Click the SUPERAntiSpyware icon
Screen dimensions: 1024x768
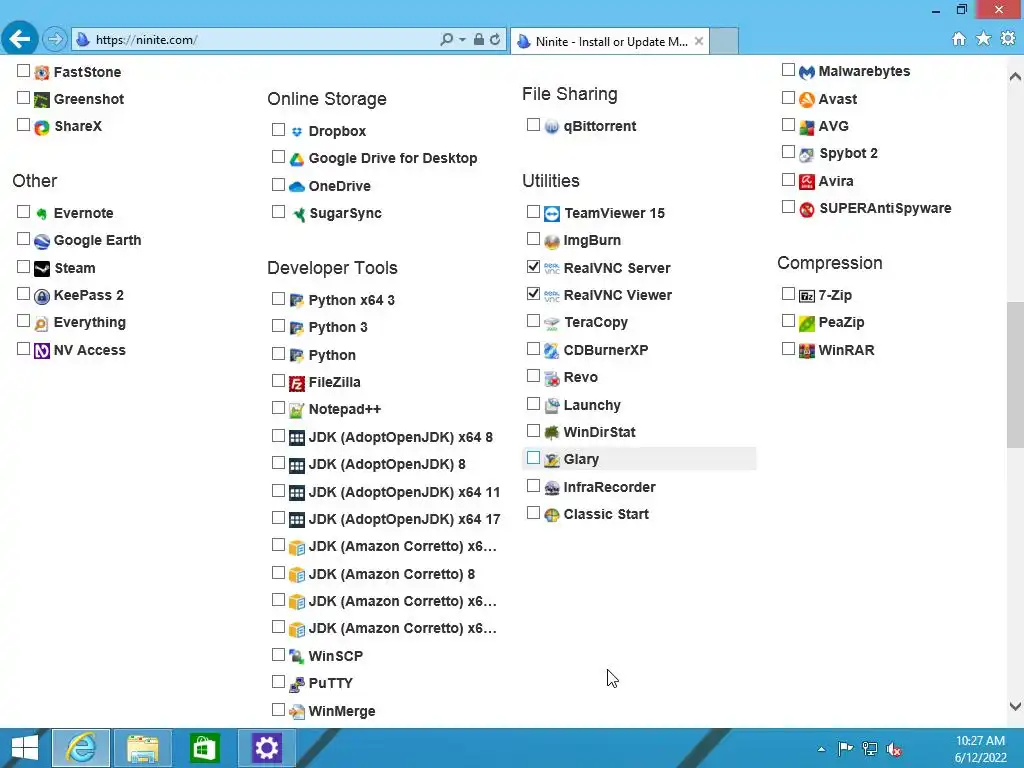(x=807, y=209)
